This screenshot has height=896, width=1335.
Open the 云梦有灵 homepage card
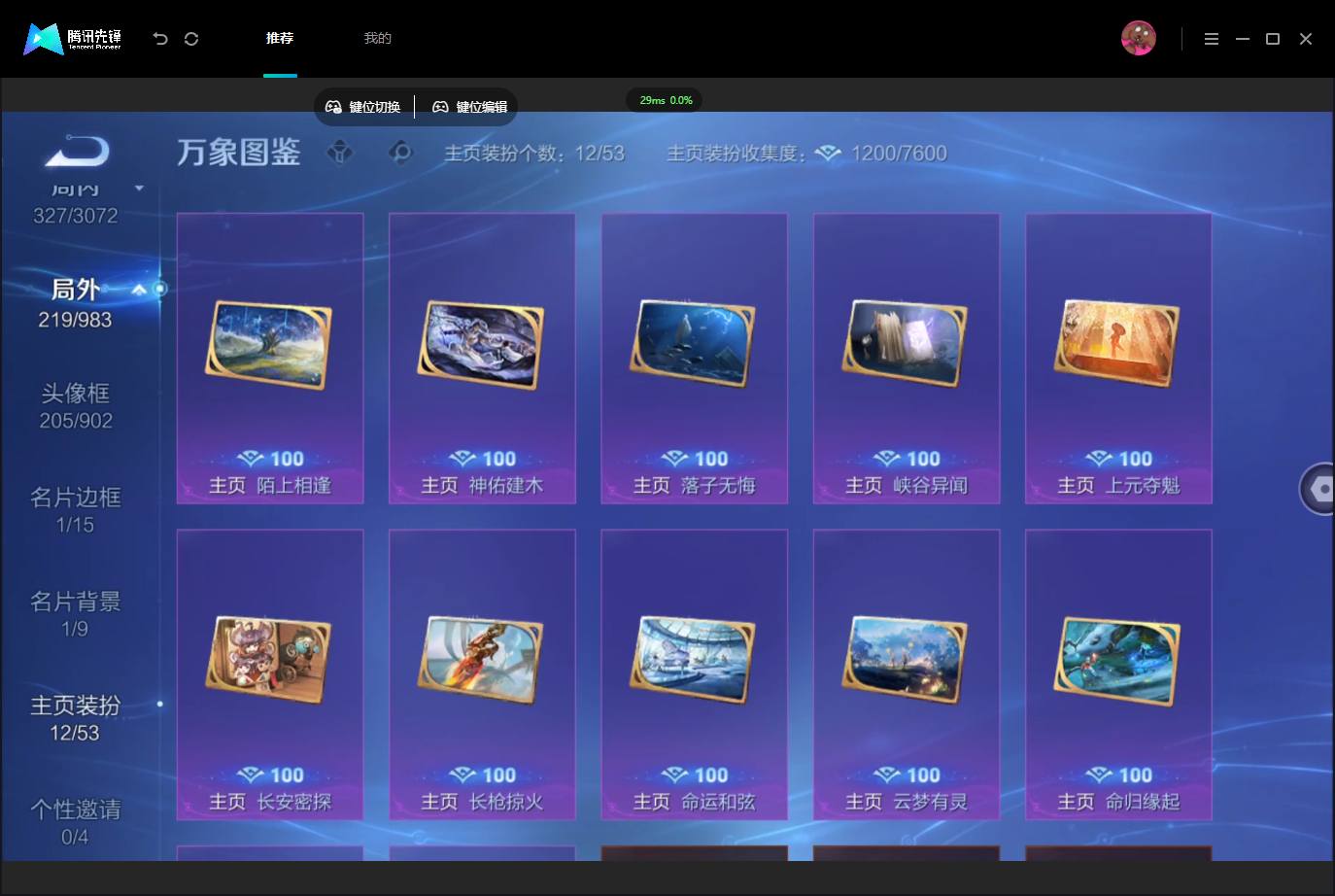[907, 674]
